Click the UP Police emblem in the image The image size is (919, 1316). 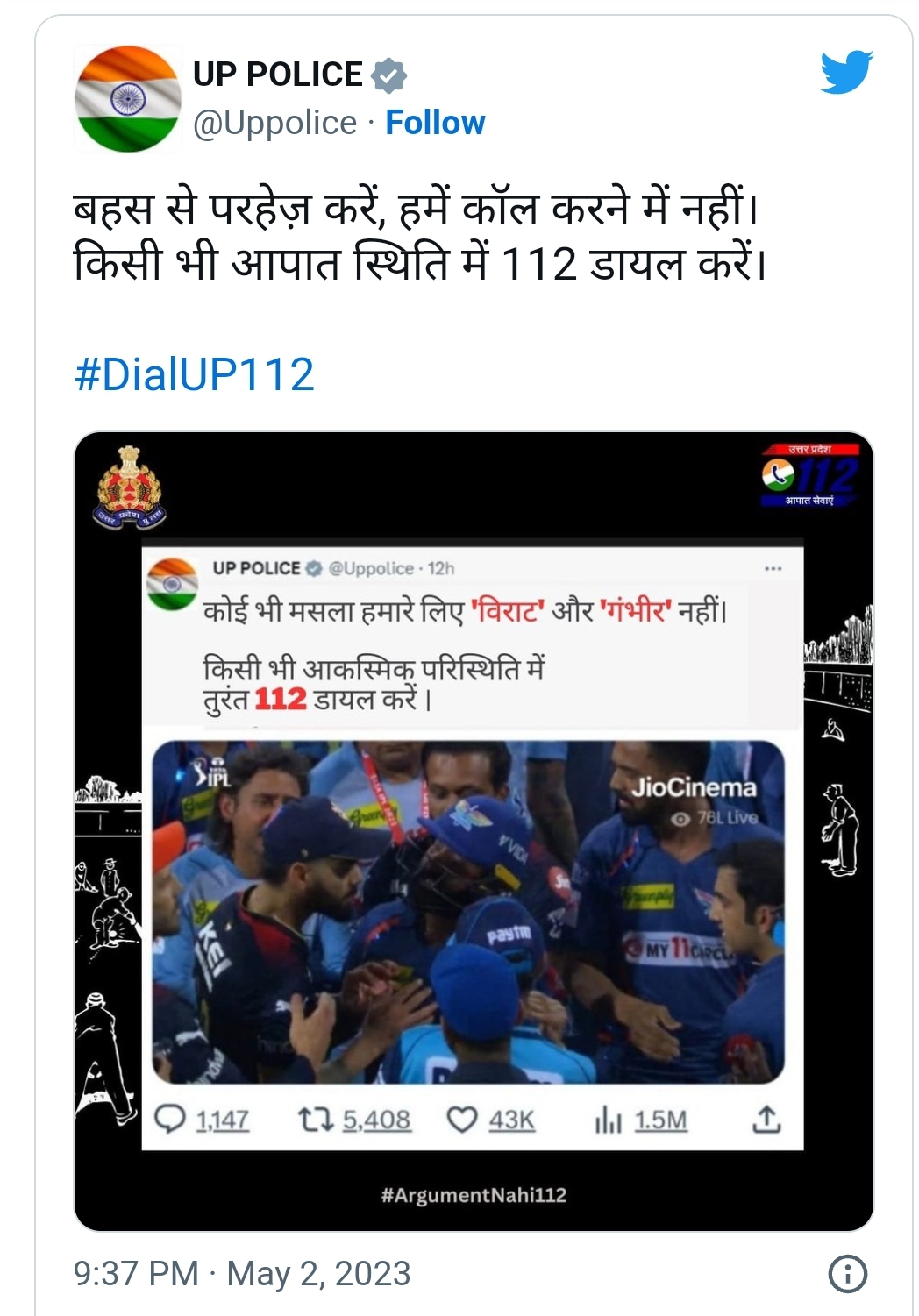(130, 487)
